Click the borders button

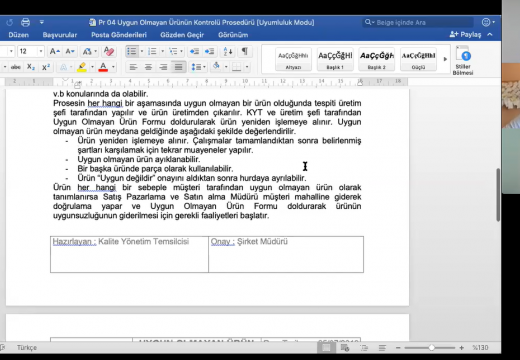click(237, 67)
